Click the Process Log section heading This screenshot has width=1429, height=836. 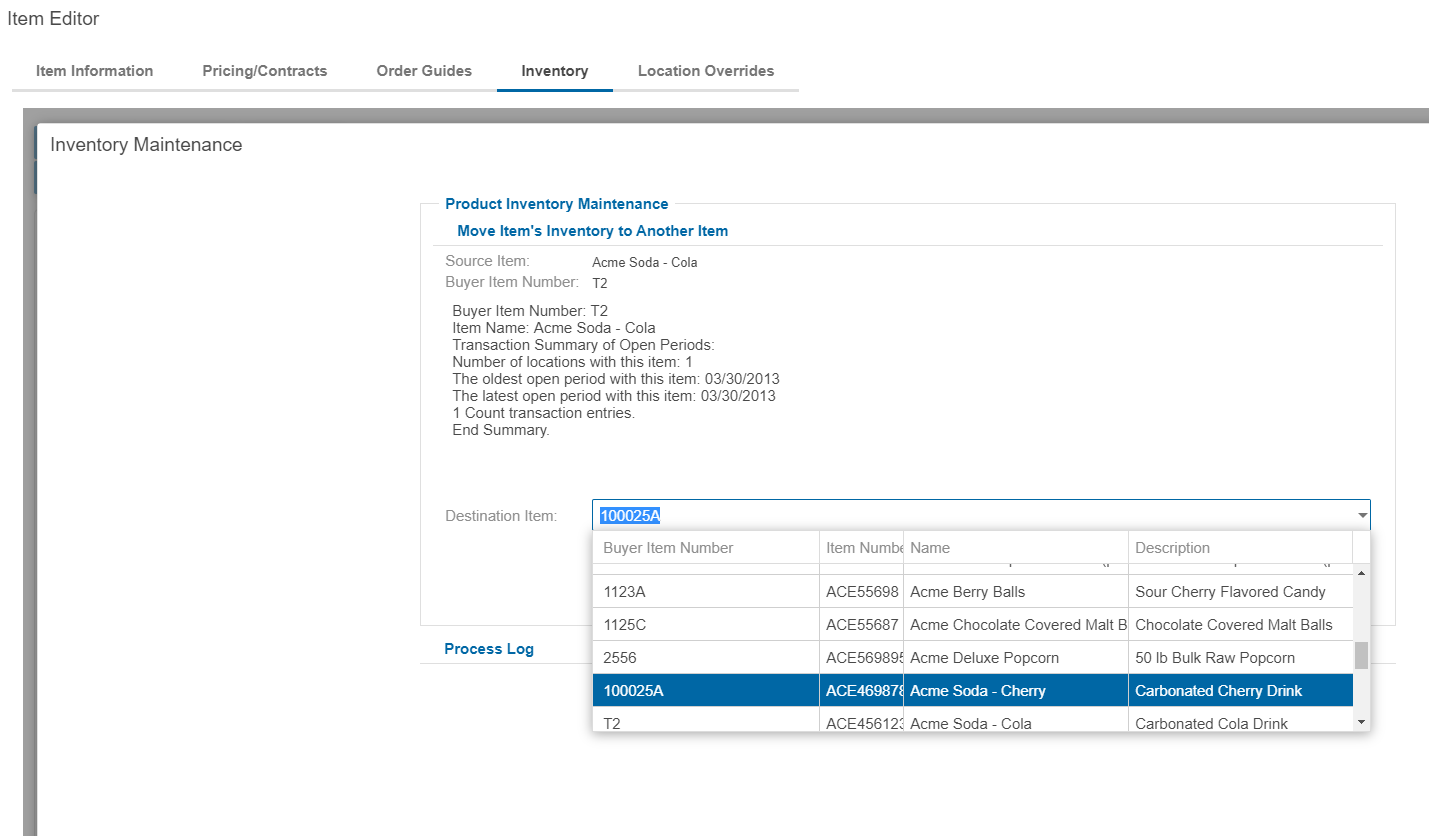pos(489,649)
